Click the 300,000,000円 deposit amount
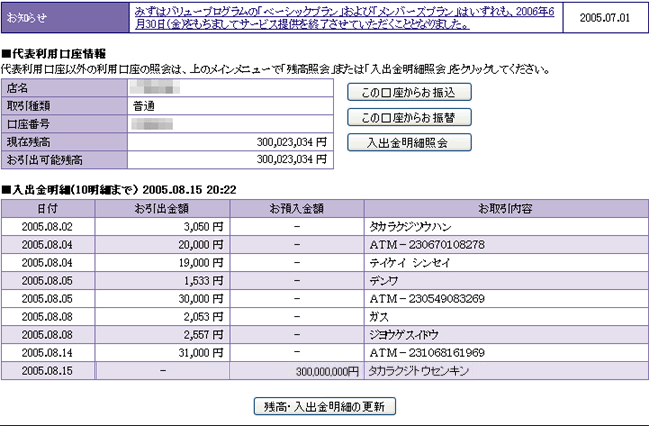649x426 pixels. point(326,371)
